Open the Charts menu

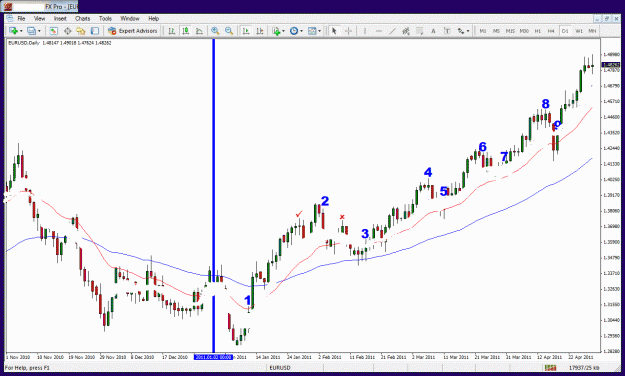click(x=83, y=18)
